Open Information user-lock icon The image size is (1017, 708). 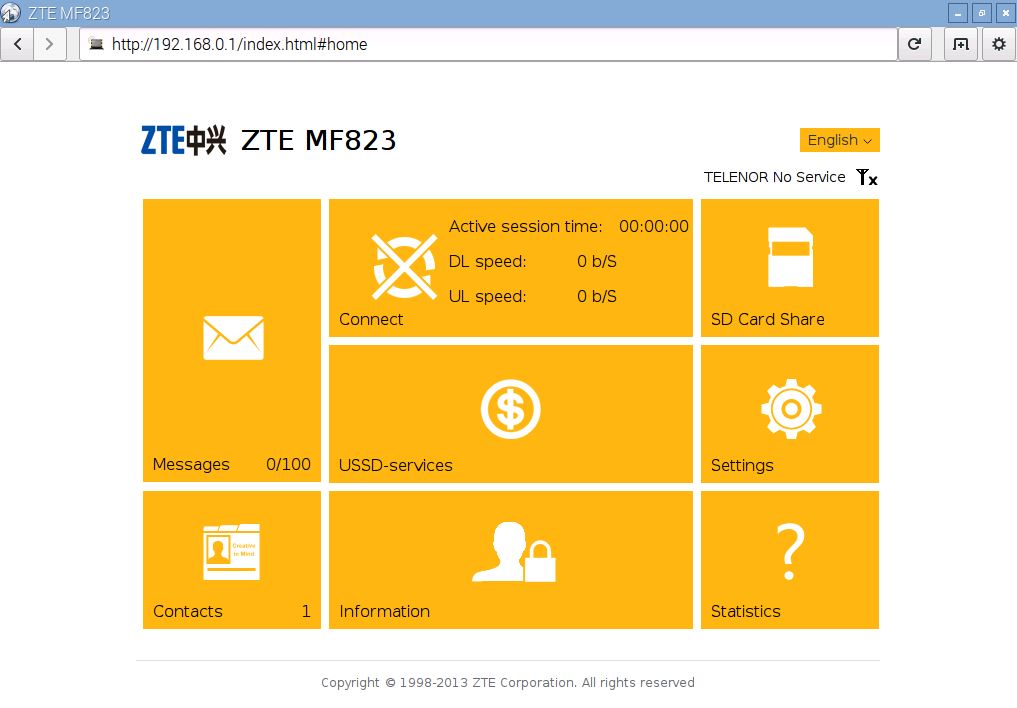click(514, 552)
